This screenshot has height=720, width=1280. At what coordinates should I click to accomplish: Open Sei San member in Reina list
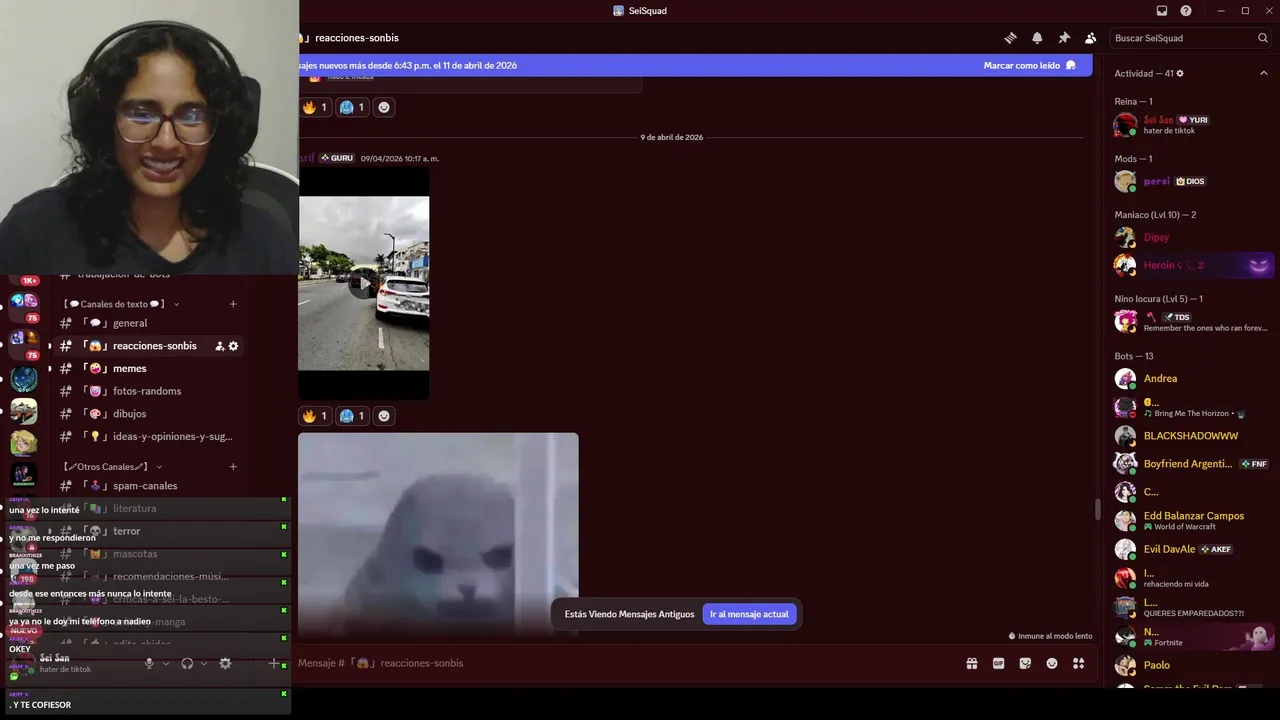(1191, 125)
